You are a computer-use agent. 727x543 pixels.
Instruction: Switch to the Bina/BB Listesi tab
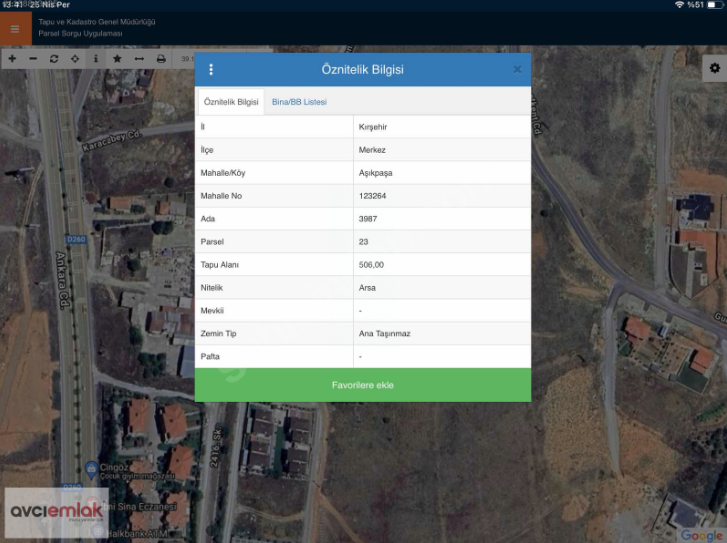tap(299, 102)
